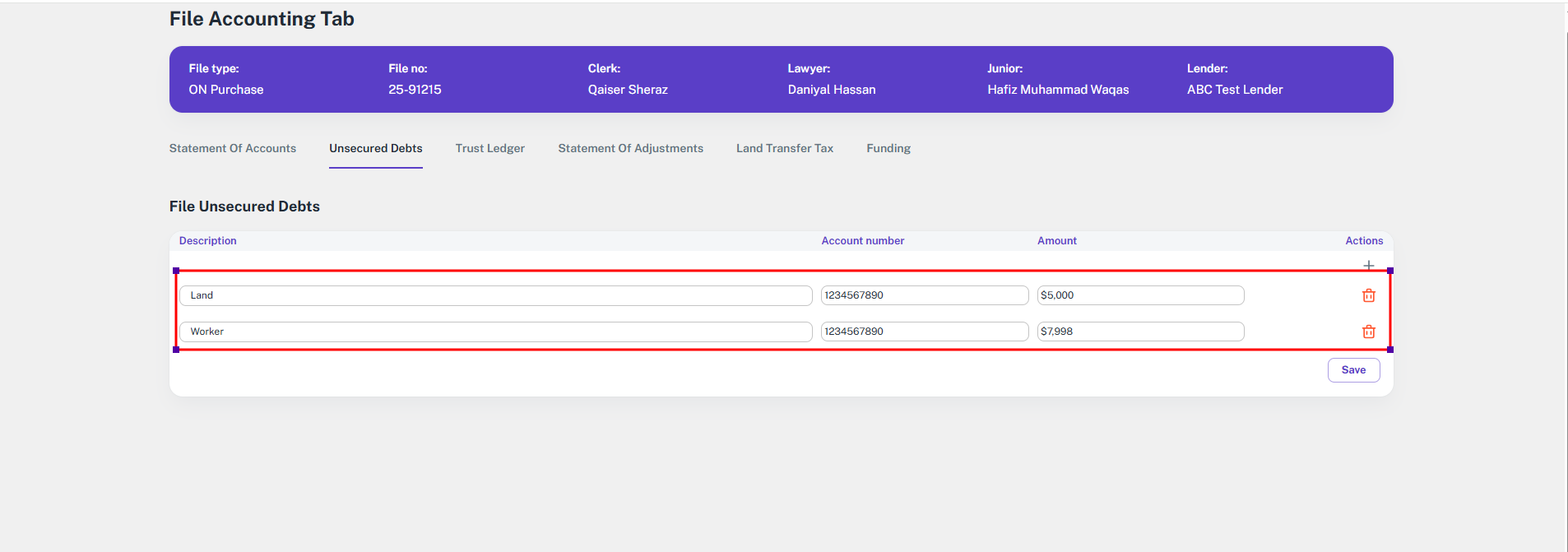Screen dimensions: 1568x552
Task: Click the Land description field
Action: click(x=495, y=295)
